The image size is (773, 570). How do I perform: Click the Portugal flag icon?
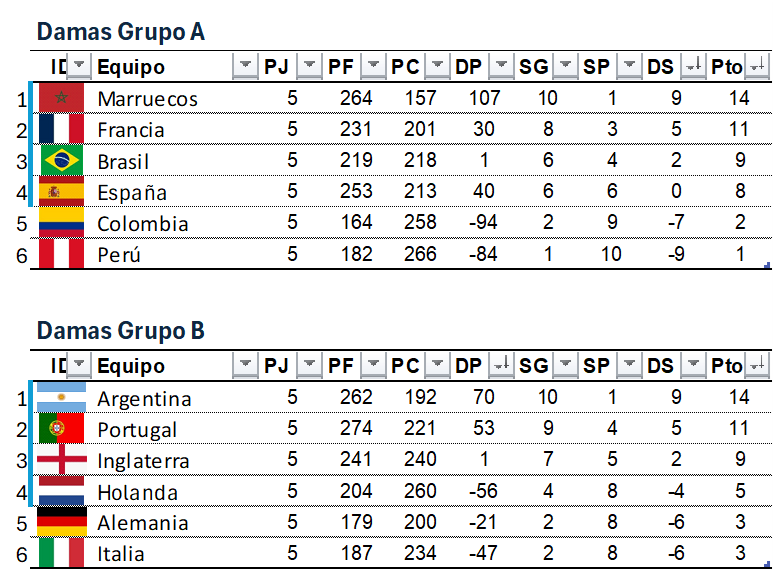[62, 429]
